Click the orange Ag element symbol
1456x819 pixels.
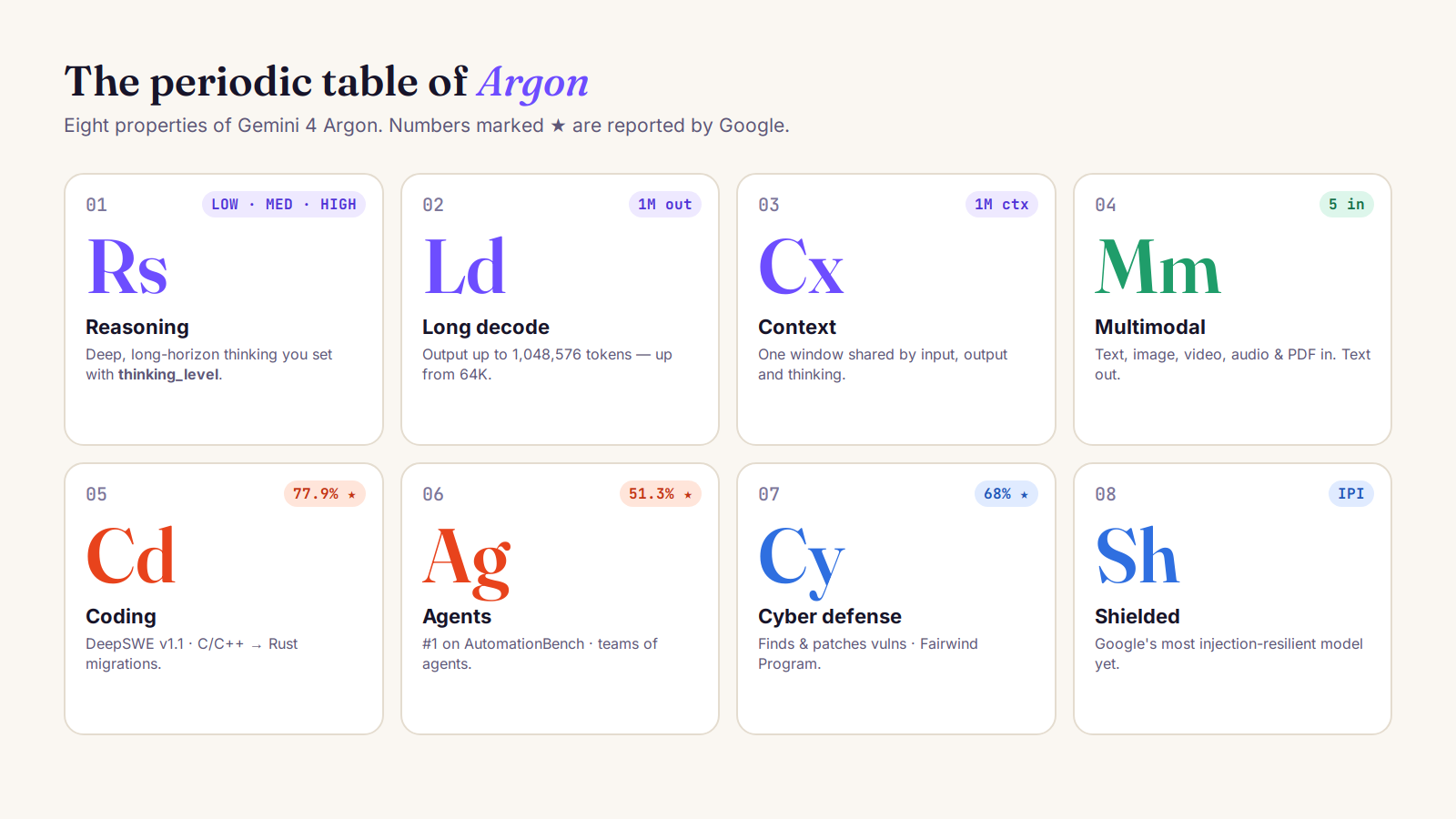click(x=467, y=563)
